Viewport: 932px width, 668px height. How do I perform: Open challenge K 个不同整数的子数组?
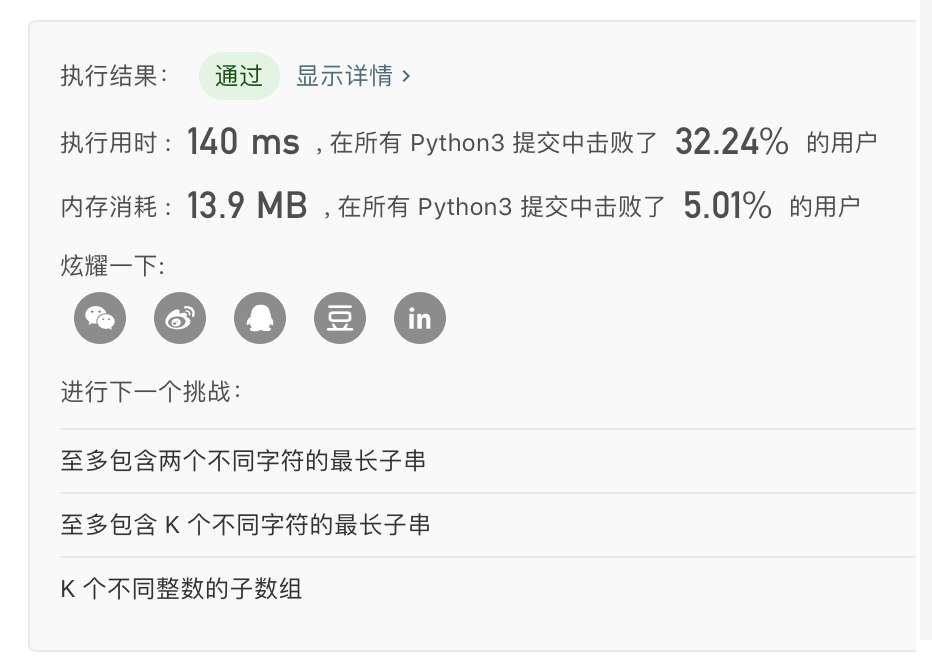point(181,589)
